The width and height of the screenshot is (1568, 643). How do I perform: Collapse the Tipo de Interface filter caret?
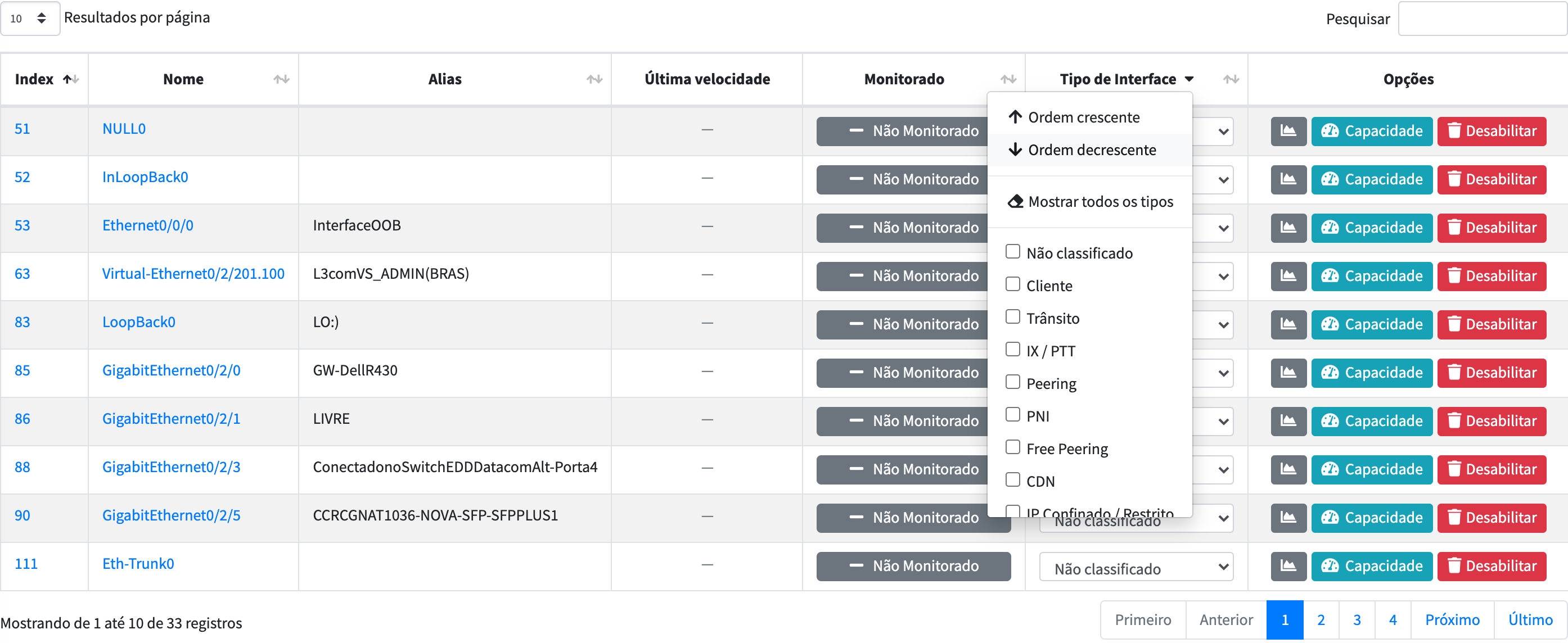1189,79
